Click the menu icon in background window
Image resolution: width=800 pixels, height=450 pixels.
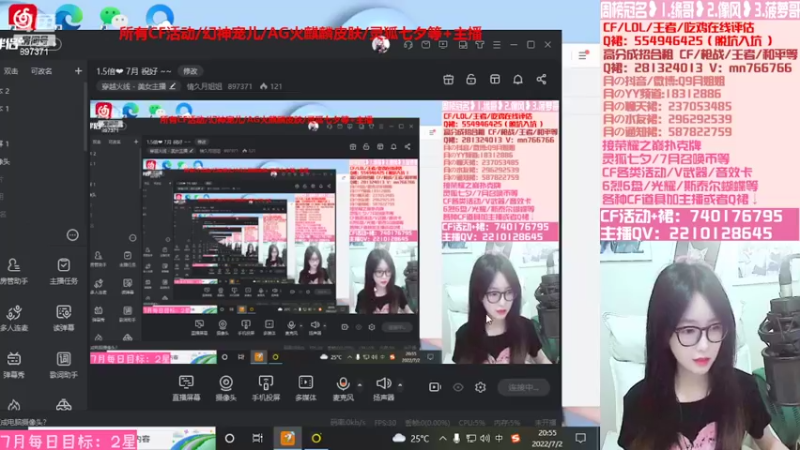point(583,55)
